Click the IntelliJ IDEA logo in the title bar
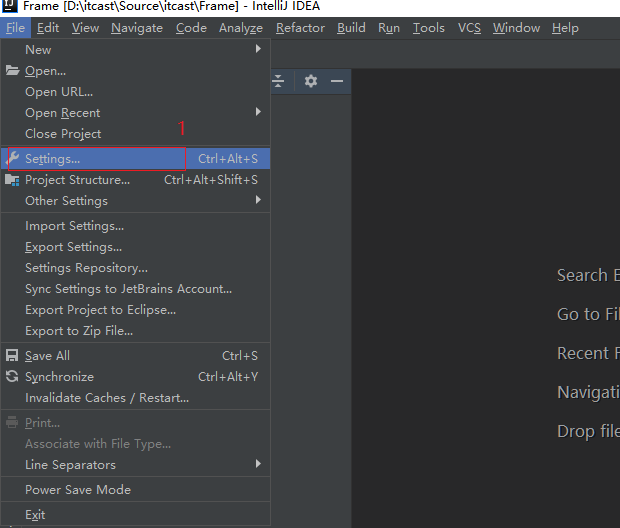The height and width of the screenshot is (528, 620). [x=9, y=6]
